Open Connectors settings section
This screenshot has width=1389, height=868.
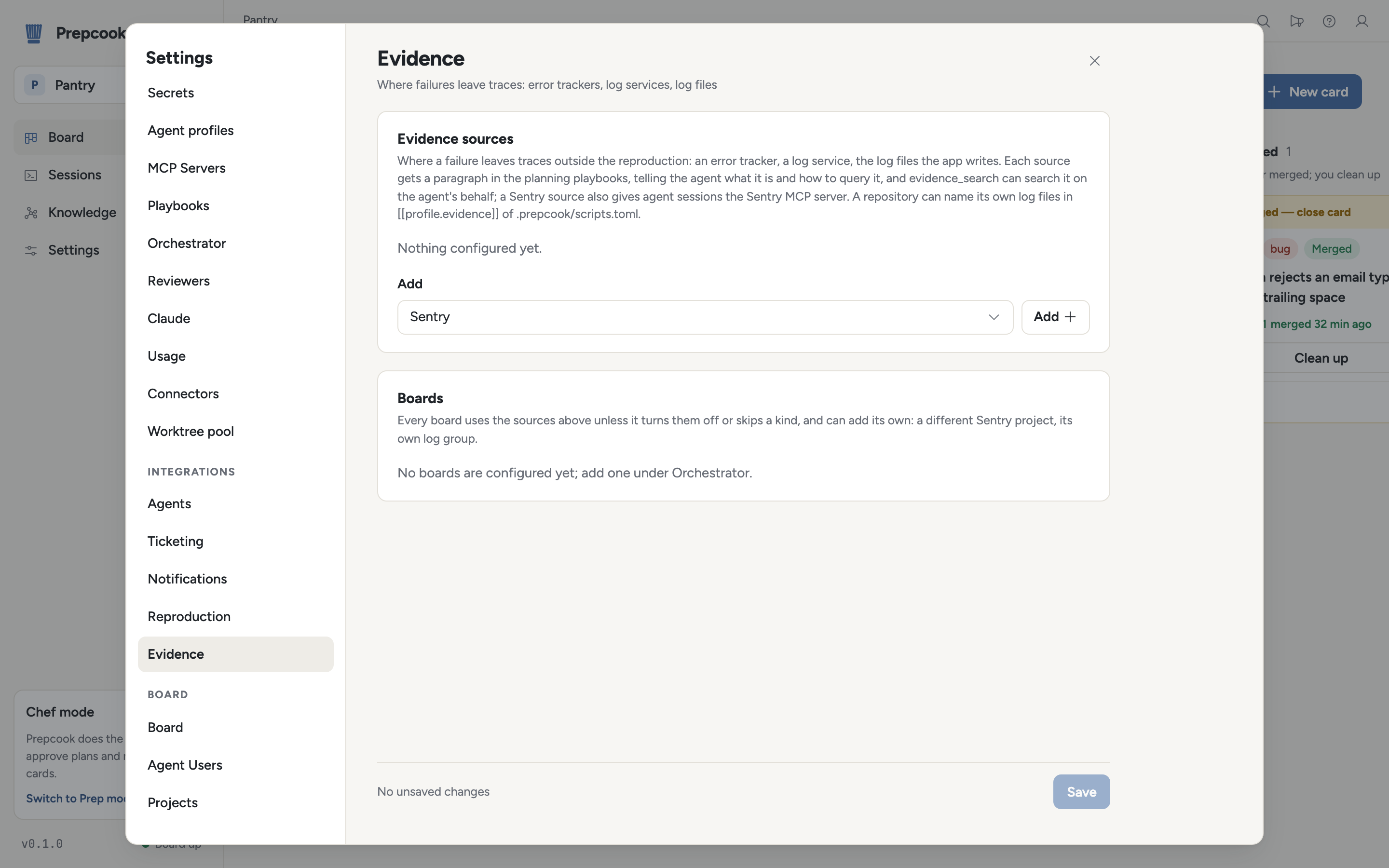click(x=235, y=394)
